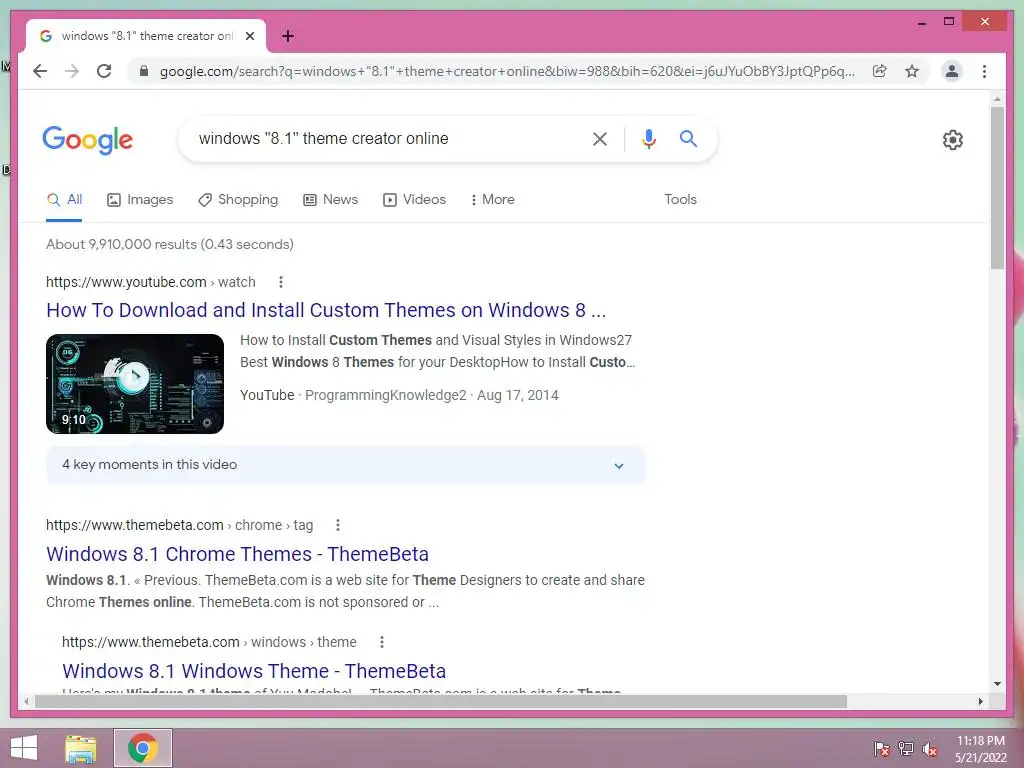Click the address bar URL
This screenshot has width=1024, height=768.
[507, 71]
